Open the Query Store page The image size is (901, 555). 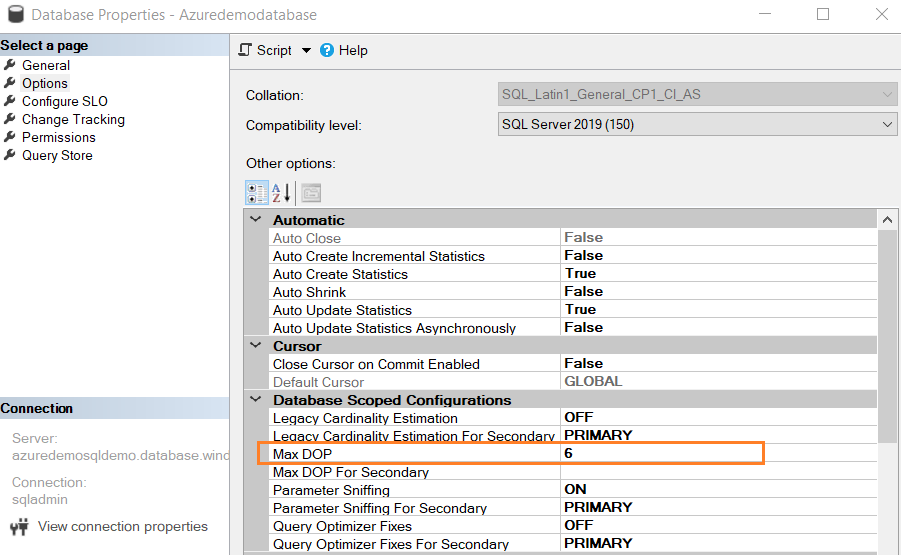click(56, 155)
